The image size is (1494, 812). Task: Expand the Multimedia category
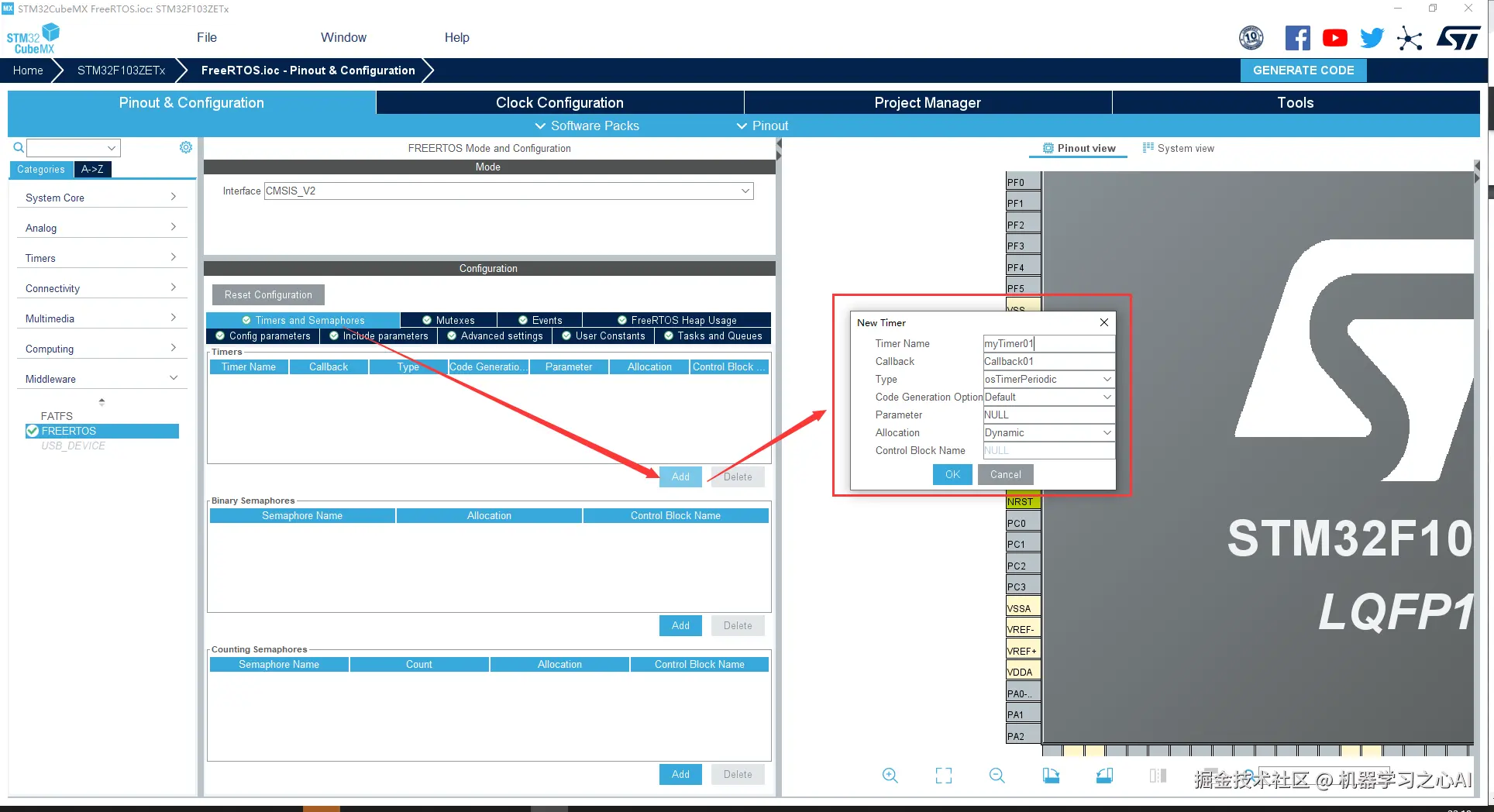click(102, 318)
